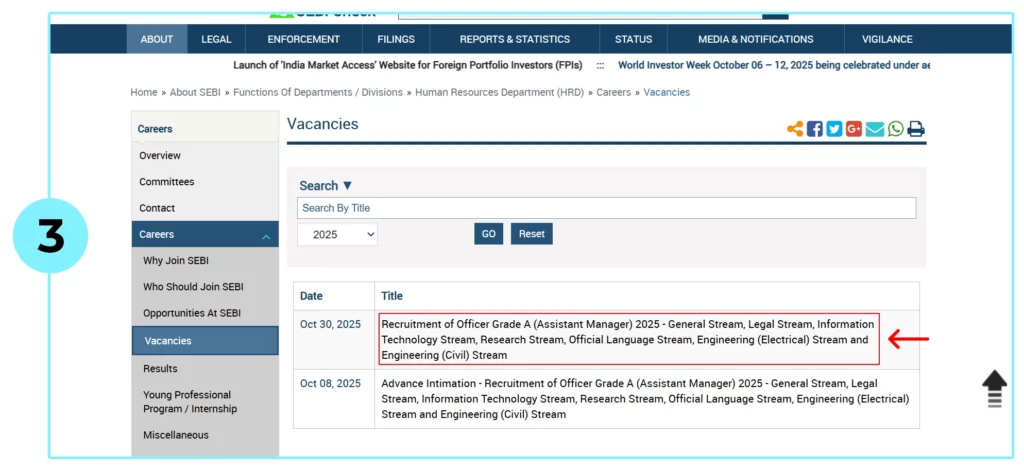Go to Home breadcrumb
The image size is (1024, 471).
coord(144,92)
